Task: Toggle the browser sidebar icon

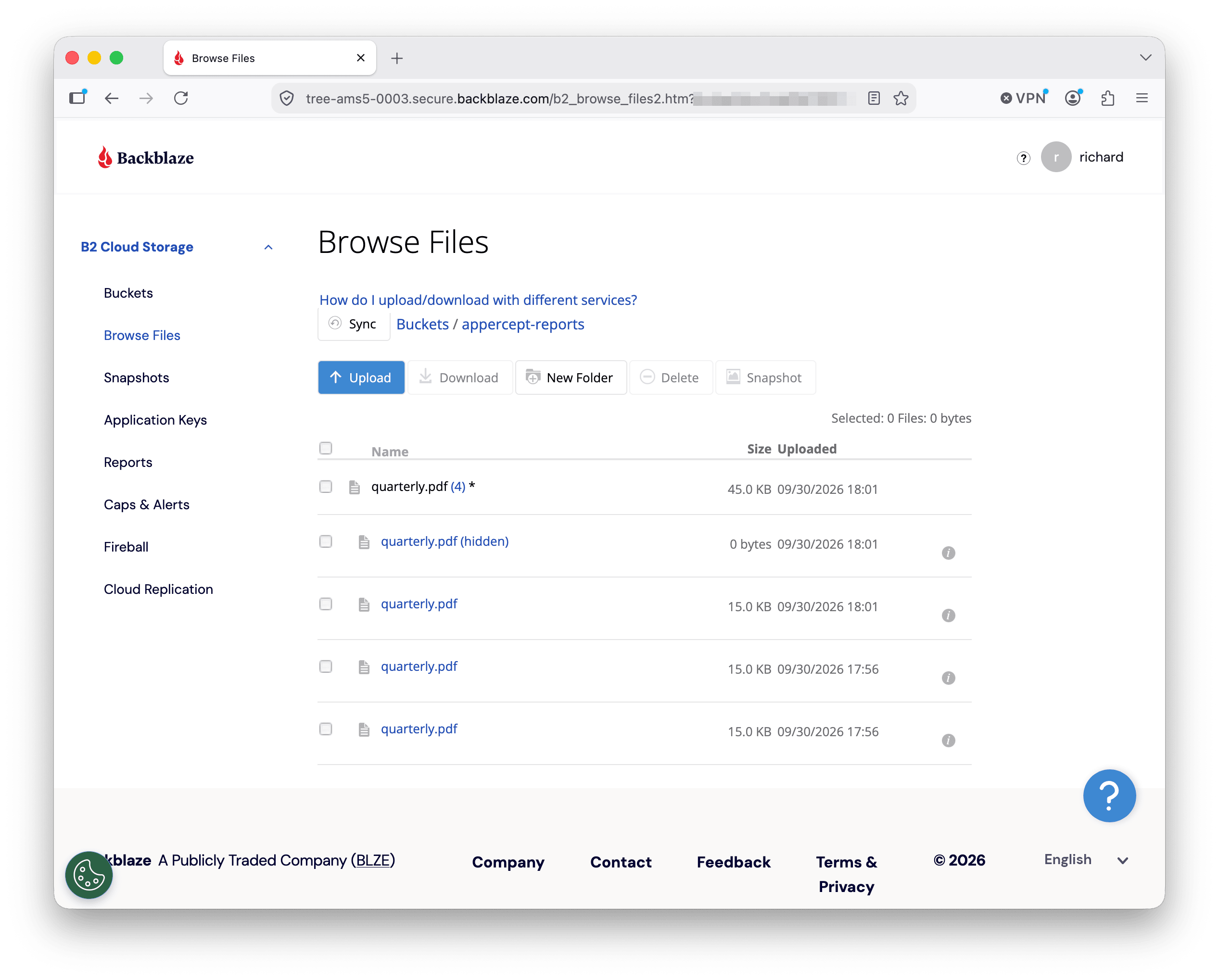Action: tap(77, 98)
